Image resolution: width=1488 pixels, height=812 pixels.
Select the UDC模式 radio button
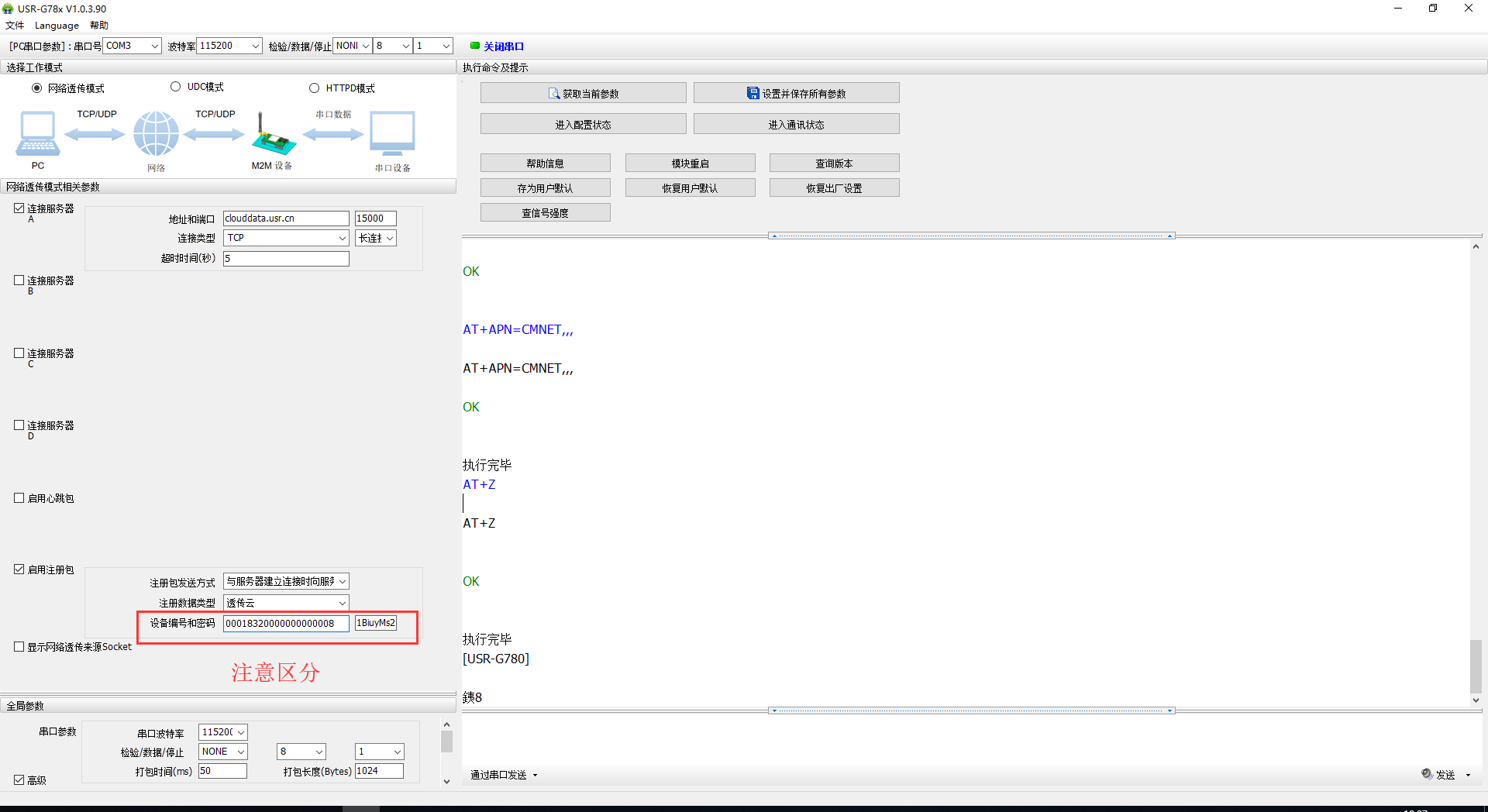175,87
